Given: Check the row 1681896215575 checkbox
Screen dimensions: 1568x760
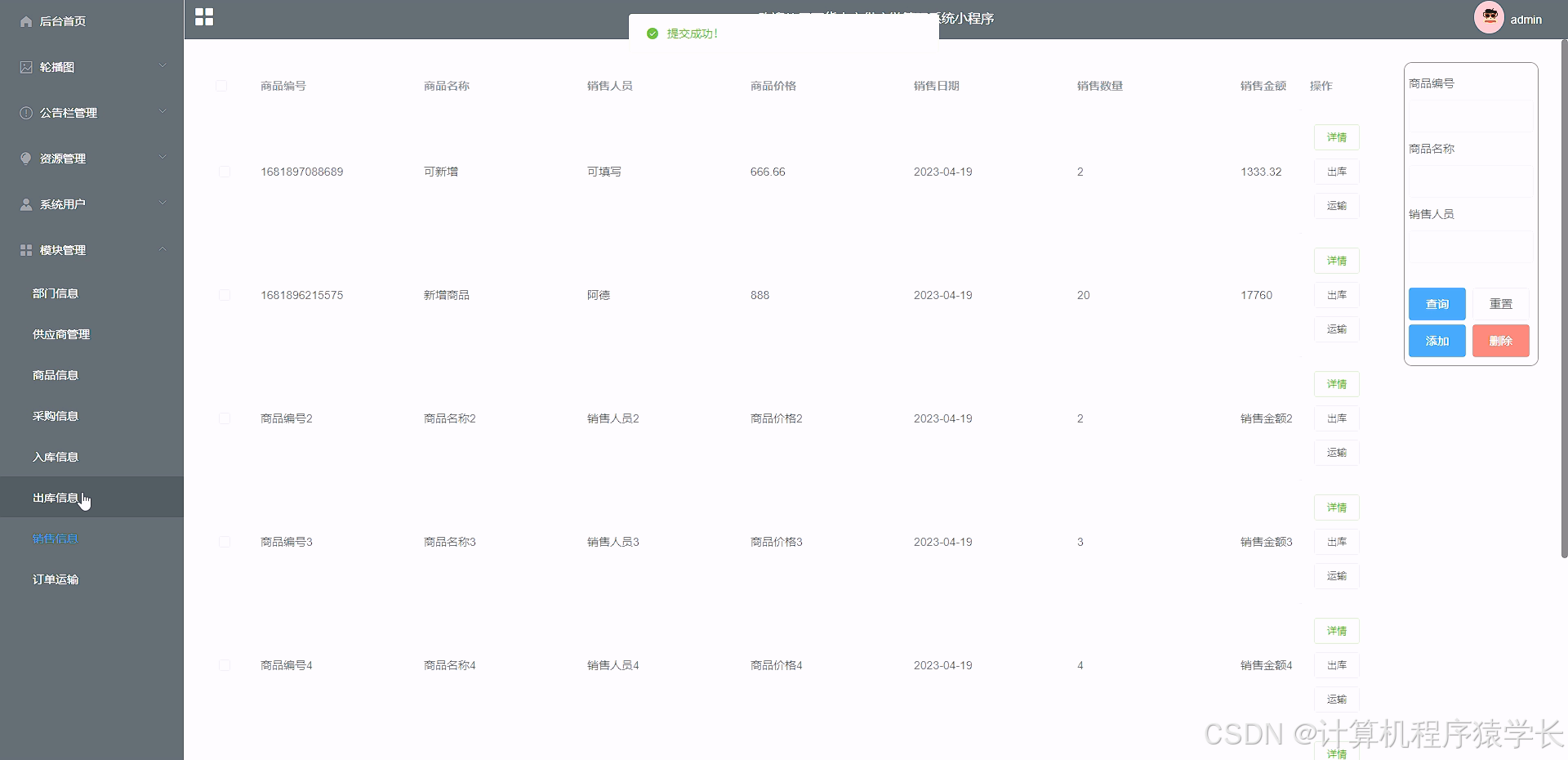Looking at the screenshot, I should [x=225, y=295].
